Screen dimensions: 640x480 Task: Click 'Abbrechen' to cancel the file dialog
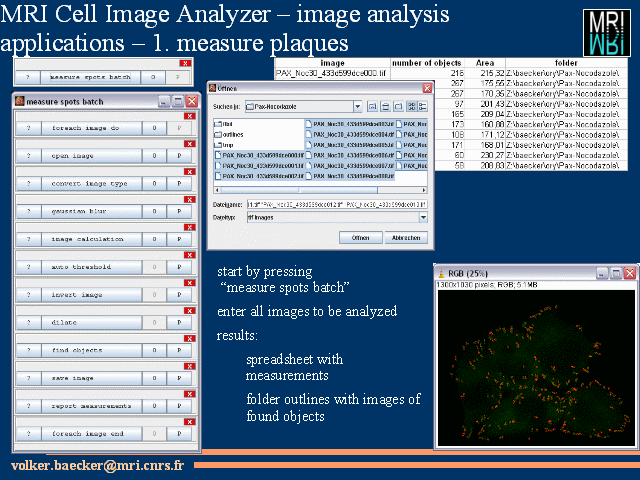pyautogui.click(x=406, y=238)
